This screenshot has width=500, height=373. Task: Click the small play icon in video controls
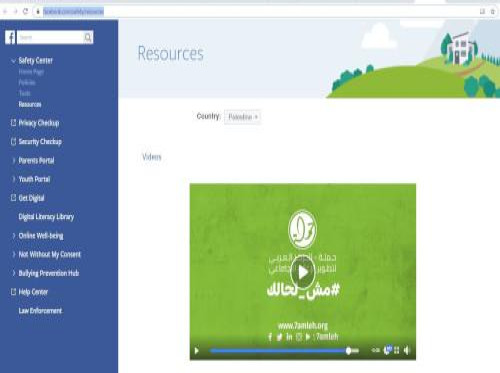[x=197, y=351]
